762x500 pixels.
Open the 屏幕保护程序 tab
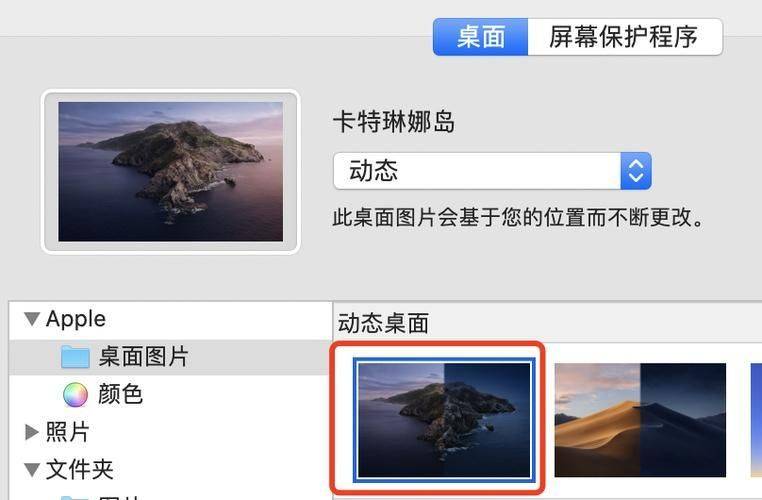[625, 37]
